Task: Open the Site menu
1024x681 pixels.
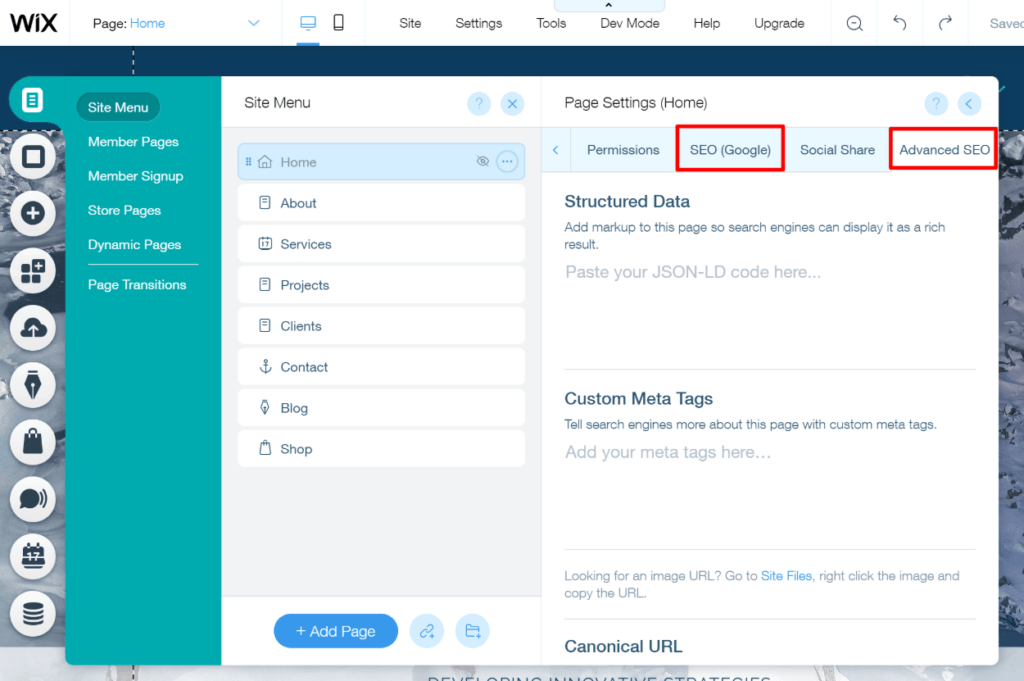Action: coord(410,24)
